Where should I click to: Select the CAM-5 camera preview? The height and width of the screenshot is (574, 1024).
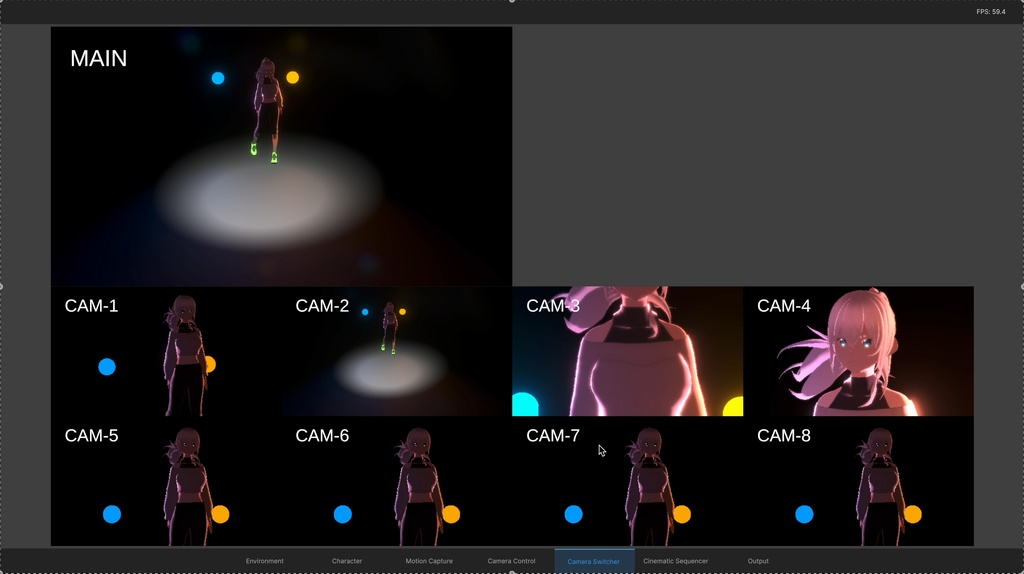pyautogui.click(x=167, y=481)
